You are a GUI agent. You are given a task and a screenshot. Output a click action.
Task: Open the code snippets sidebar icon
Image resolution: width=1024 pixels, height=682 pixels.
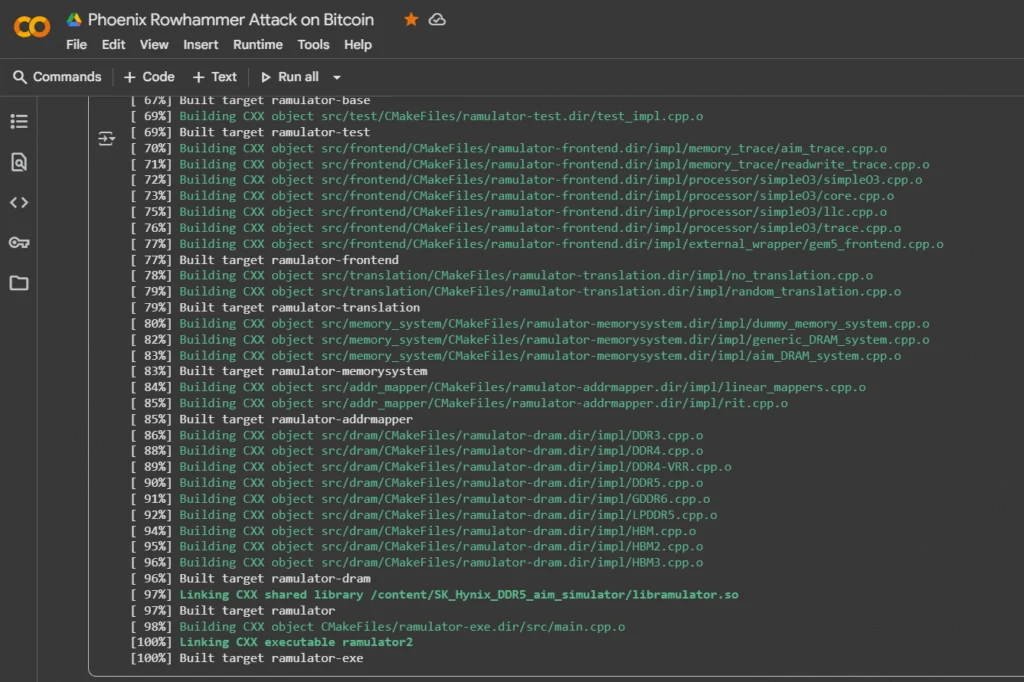tap(19, 203)
